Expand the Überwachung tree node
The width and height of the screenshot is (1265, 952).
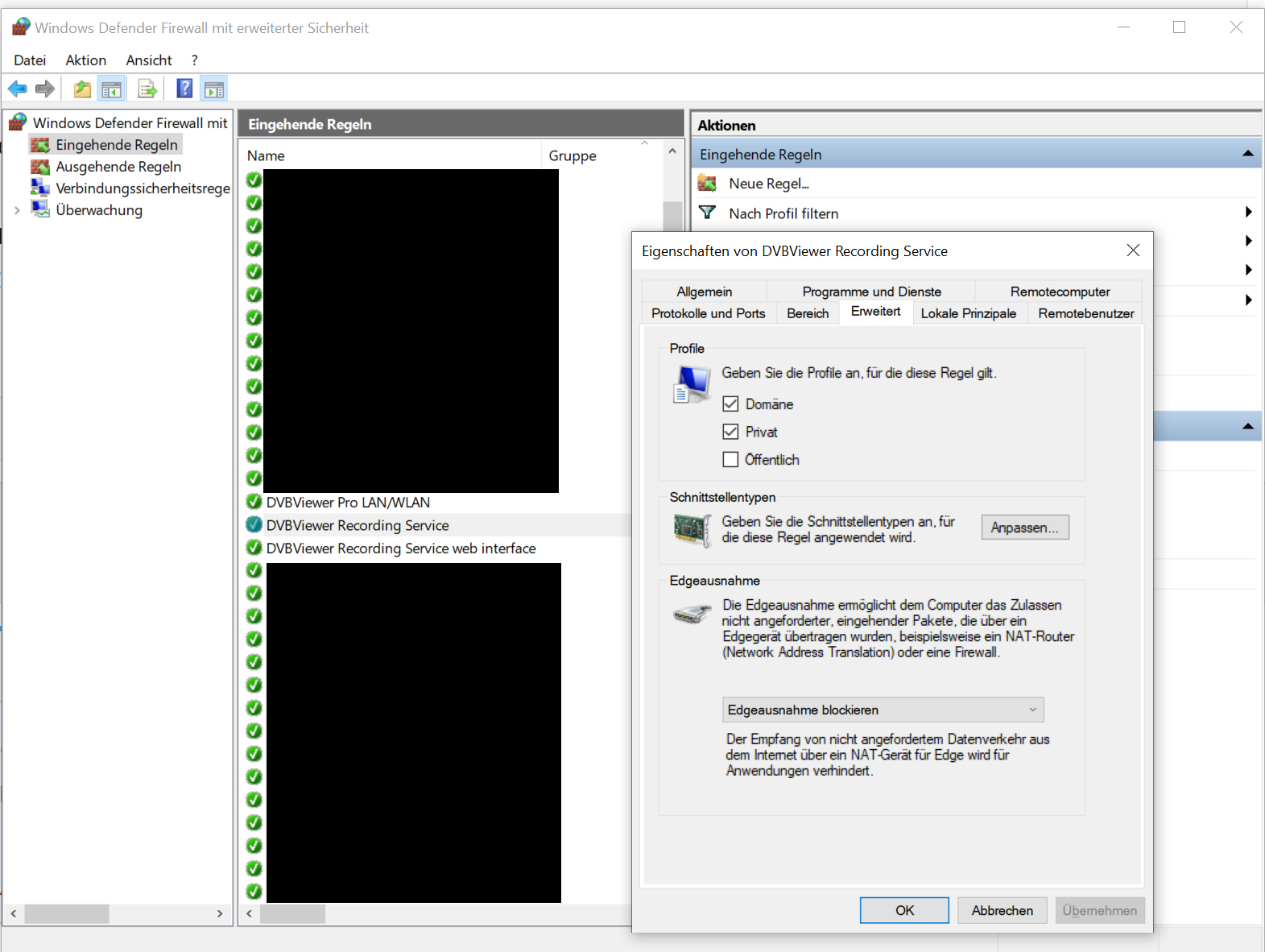tap(17, 210)
